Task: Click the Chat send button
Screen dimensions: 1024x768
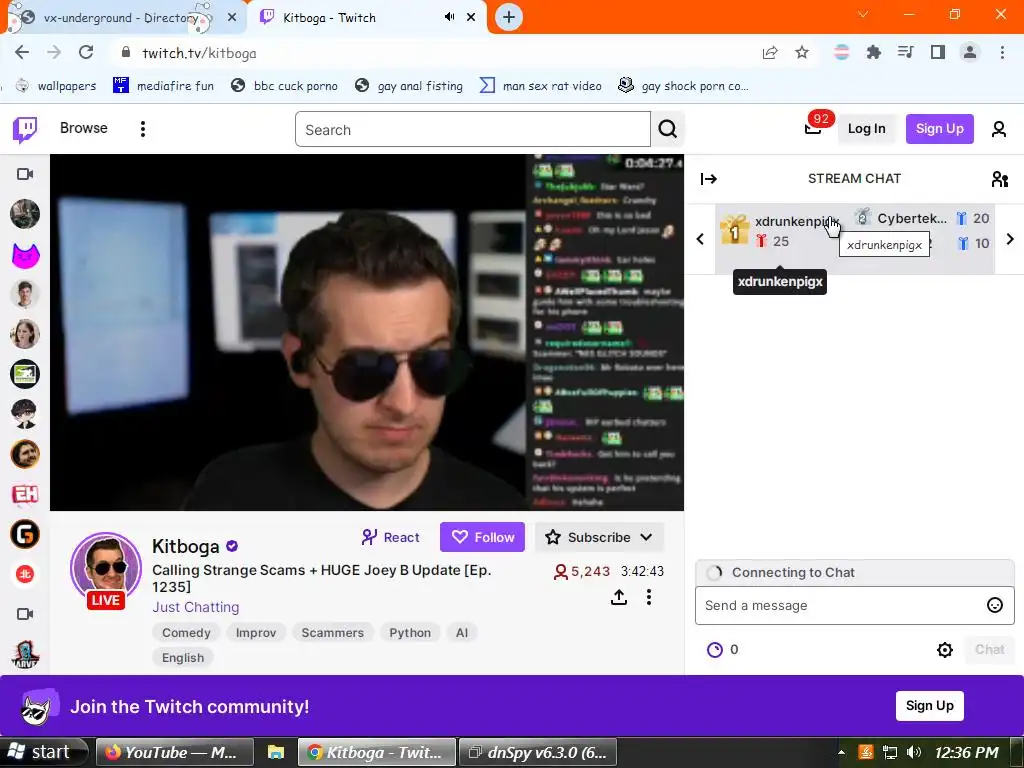Action: pyautogui.click(x=989, y=649)
